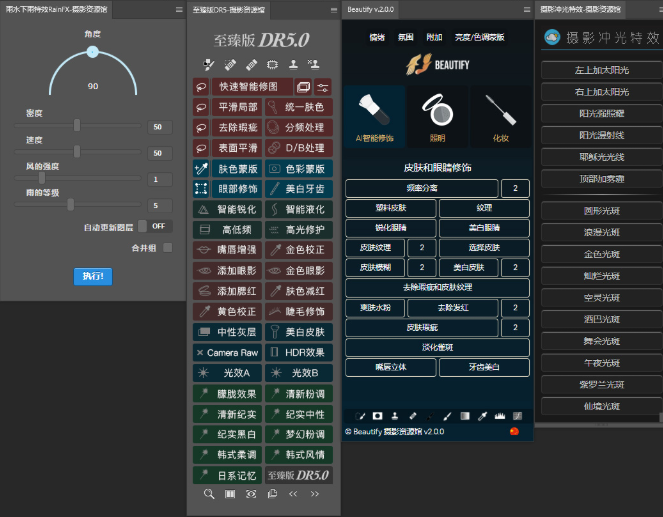Click the stamp icon in Beautify bottom toolbar
The height and width of the screenshot is (517, 663).
coord(395,416)
